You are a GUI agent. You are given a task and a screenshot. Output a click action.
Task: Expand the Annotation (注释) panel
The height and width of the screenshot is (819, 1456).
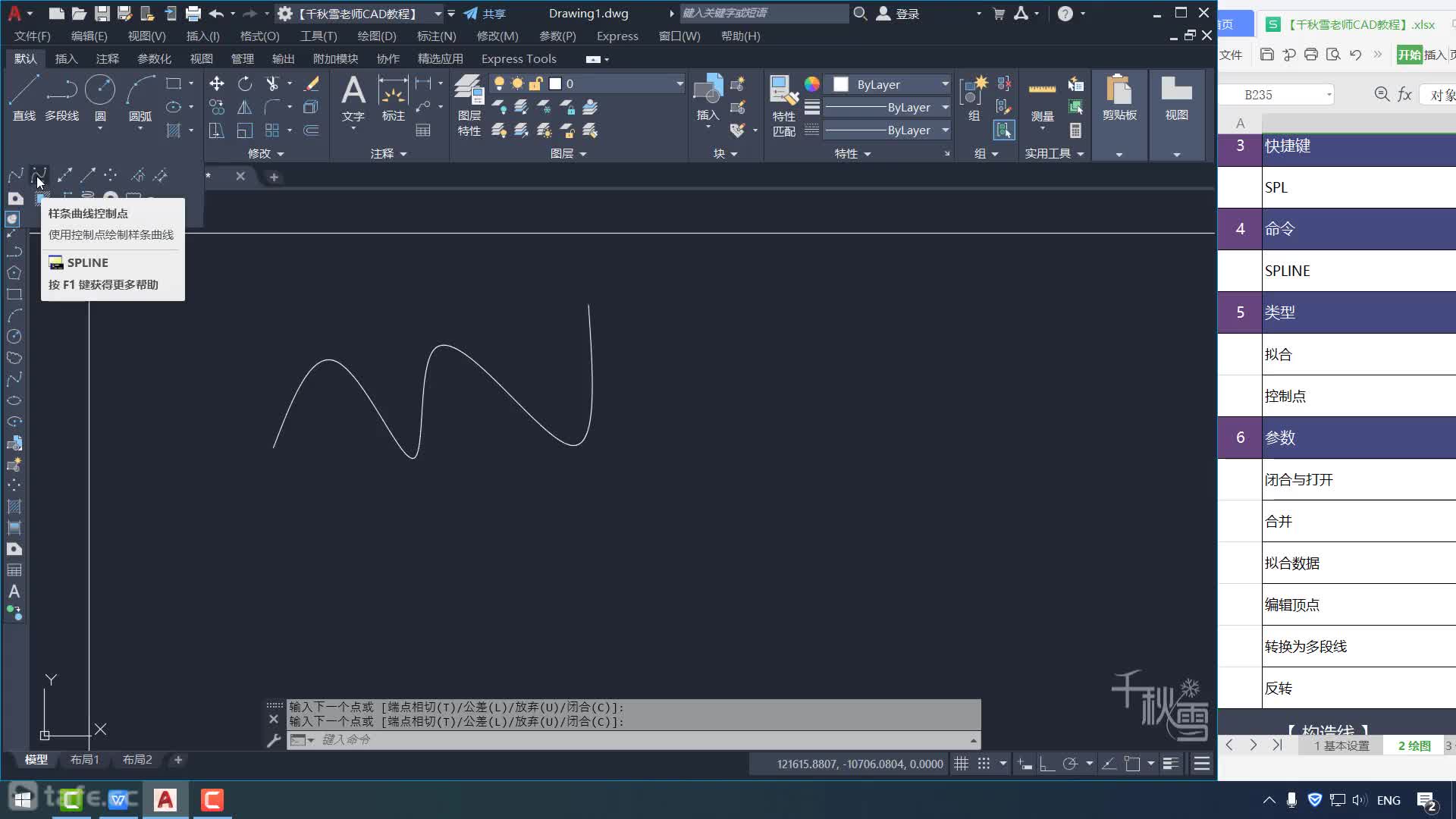coord(388,153)
